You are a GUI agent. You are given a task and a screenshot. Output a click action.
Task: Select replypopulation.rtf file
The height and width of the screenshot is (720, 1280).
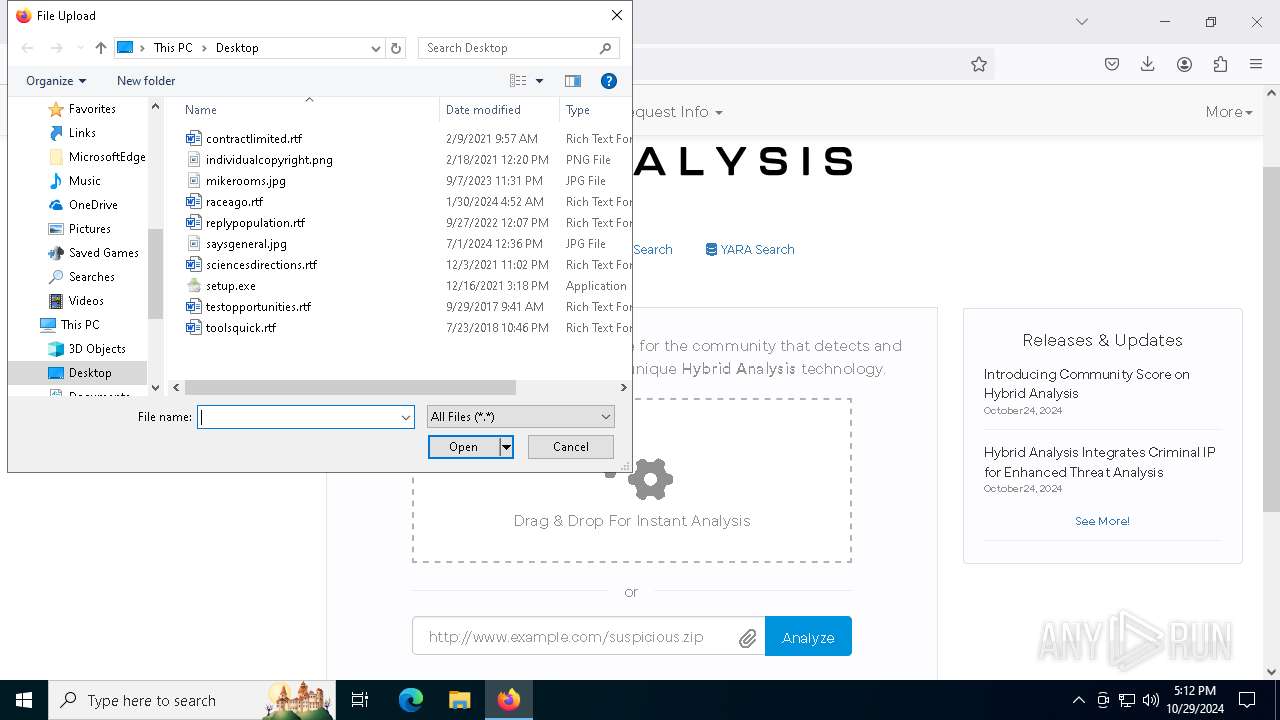(x=255, y=223)
